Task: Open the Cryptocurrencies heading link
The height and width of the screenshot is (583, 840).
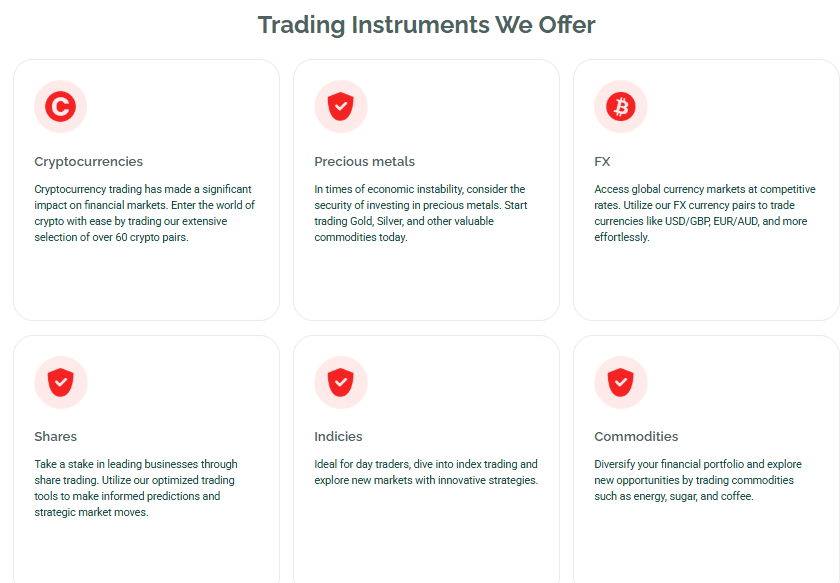Action: tap(89, 161)
